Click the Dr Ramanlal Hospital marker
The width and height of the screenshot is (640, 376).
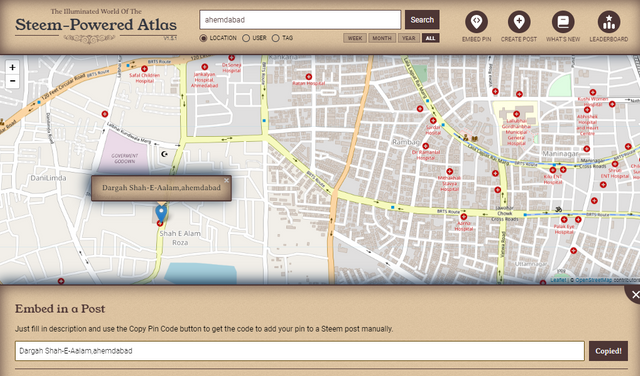click(426, 146)
